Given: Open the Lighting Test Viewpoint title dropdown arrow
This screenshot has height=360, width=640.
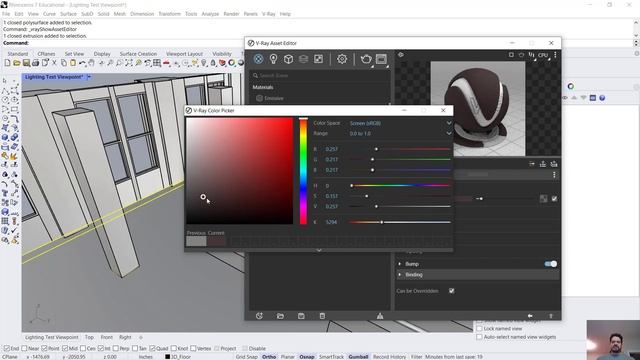Looking at the screenshot, I should tap(89, 77).
